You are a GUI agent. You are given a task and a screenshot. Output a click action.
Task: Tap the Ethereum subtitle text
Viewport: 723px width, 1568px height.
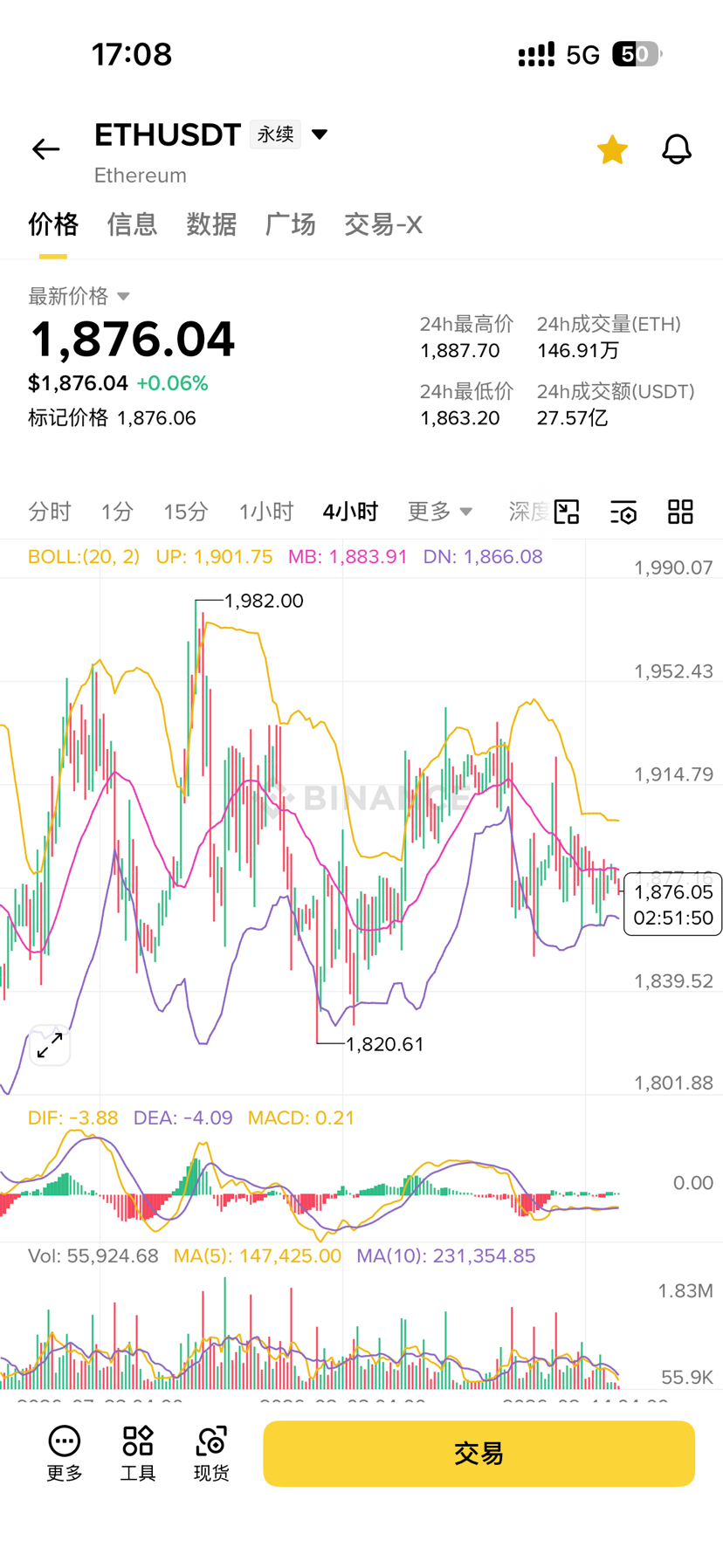tap(141, 175)
